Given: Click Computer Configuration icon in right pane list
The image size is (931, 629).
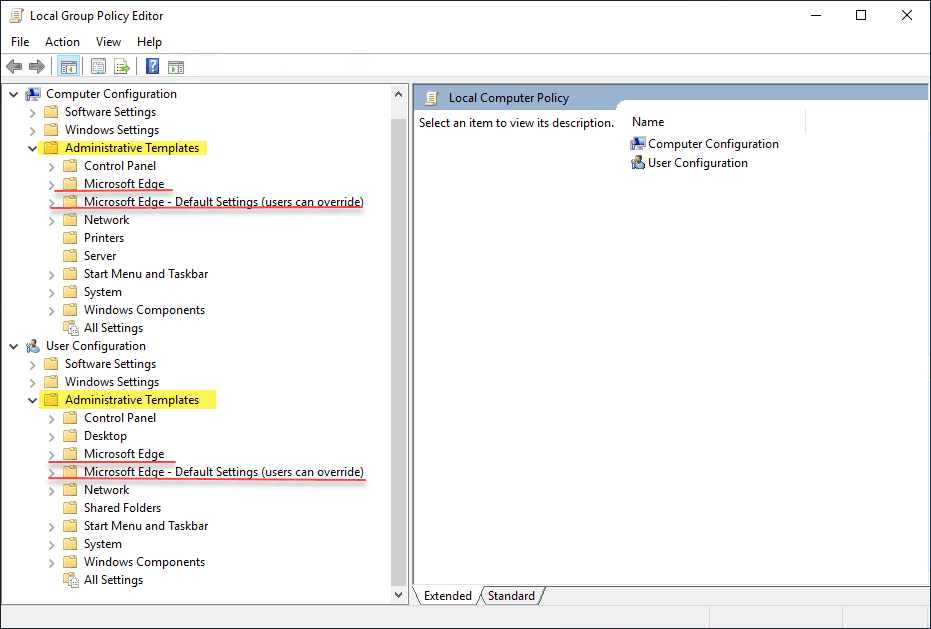Looking at the screenshot, I should pyautogui.click(x=638, y=144).
